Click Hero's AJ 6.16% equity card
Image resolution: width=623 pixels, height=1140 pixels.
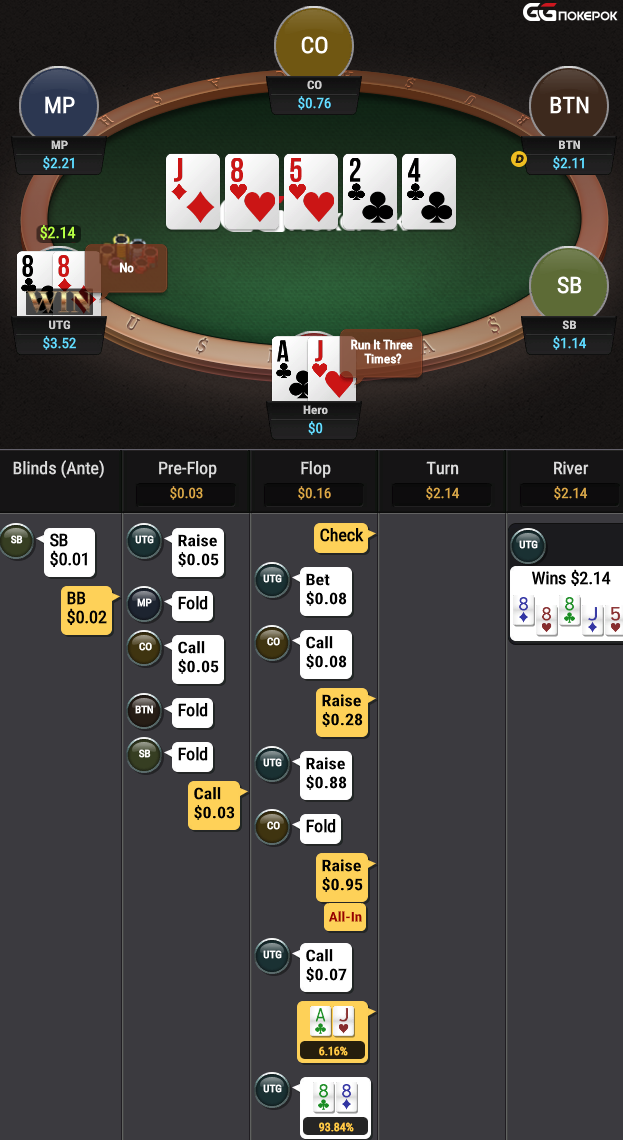coord(333,1032)
